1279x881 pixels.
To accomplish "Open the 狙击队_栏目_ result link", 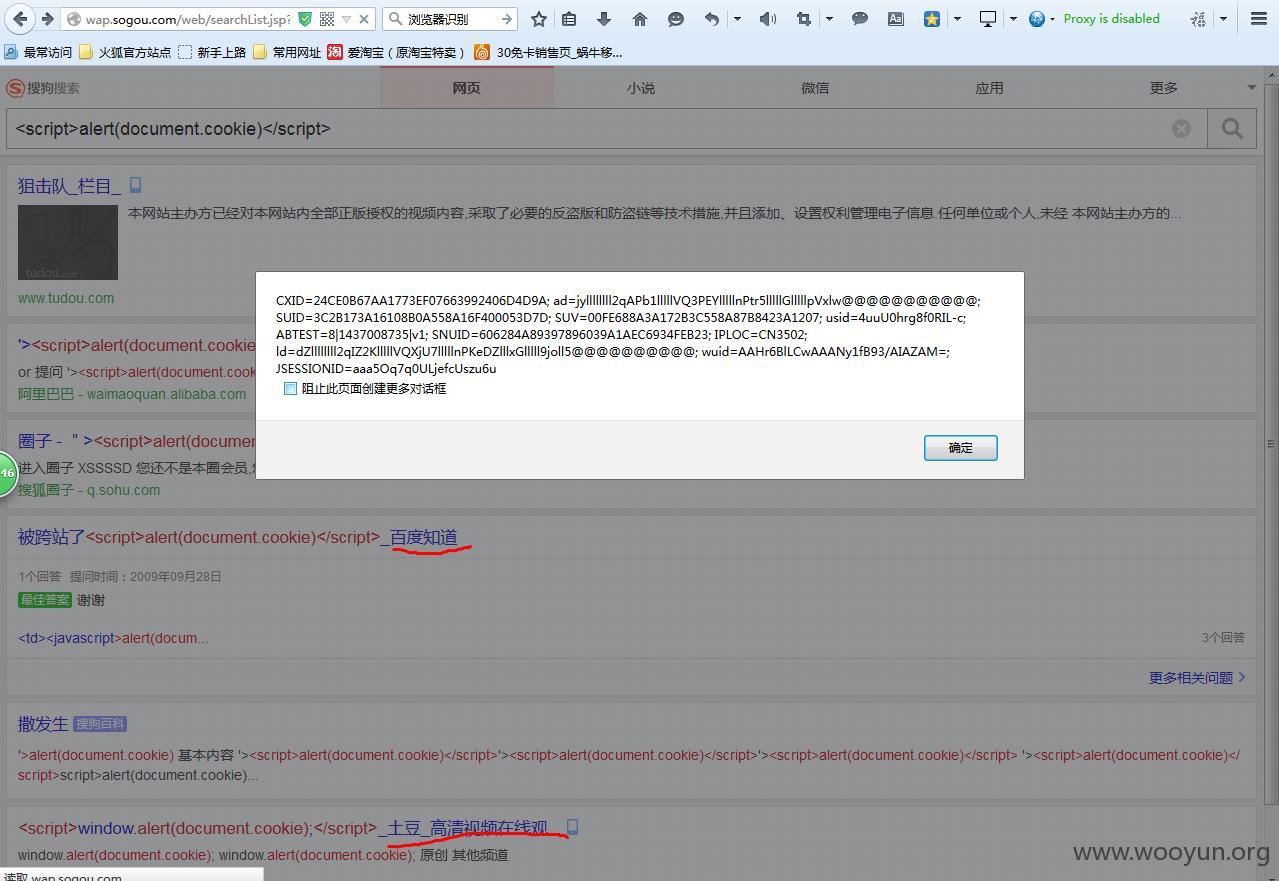I will pyautogui.click(x=69, y=185).
